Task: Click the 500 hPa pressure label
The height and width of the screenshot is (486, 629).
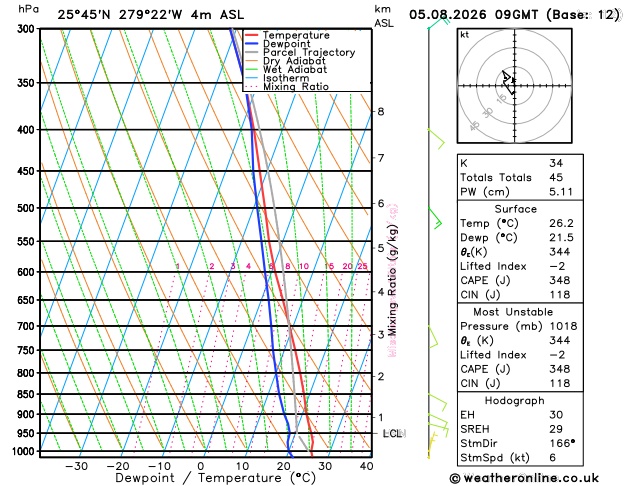Action: coord(28,208)
